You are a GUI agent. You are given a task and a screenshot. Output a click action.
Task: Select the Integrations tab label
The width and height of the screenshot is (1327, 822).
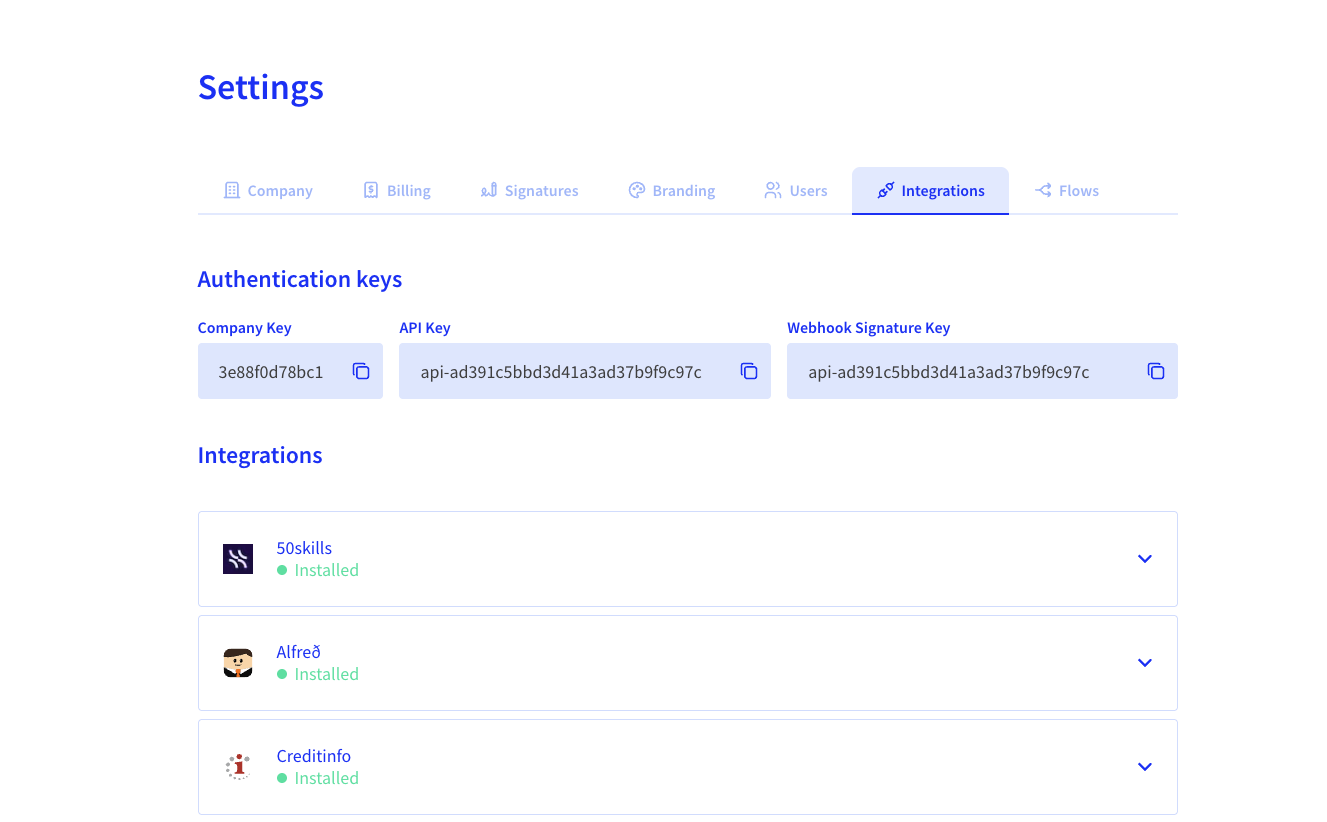(x=943, y=191)
